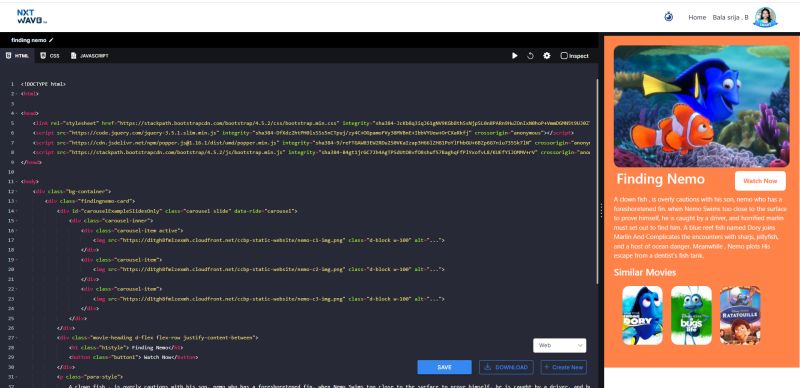Click the Finding Nemo heading in preview
This screenshot has width=800, height=388.
[x=660, y=179]
